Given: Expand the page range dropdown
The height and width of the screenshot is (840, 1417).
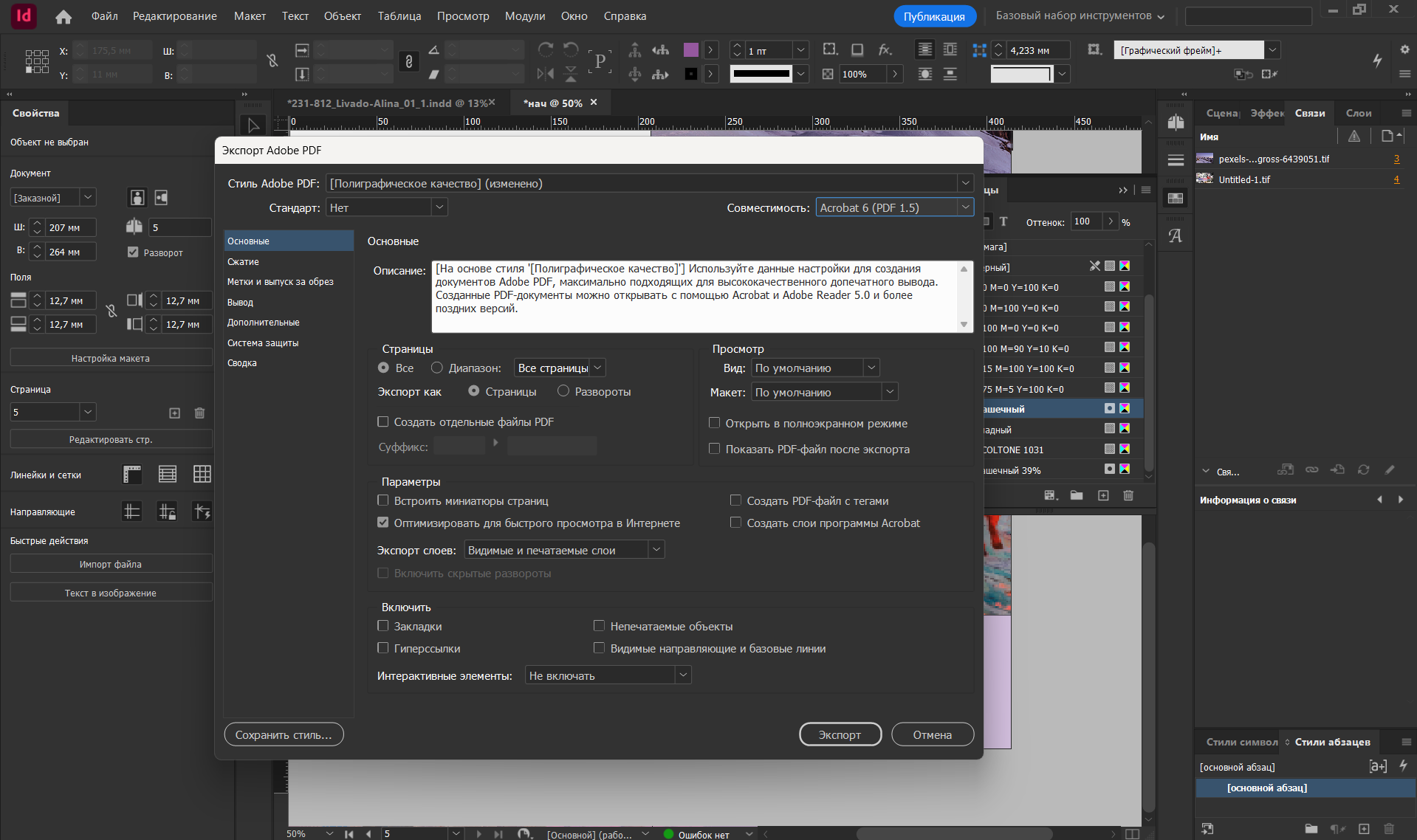Looking at the screenshot, I should [560, 368].
